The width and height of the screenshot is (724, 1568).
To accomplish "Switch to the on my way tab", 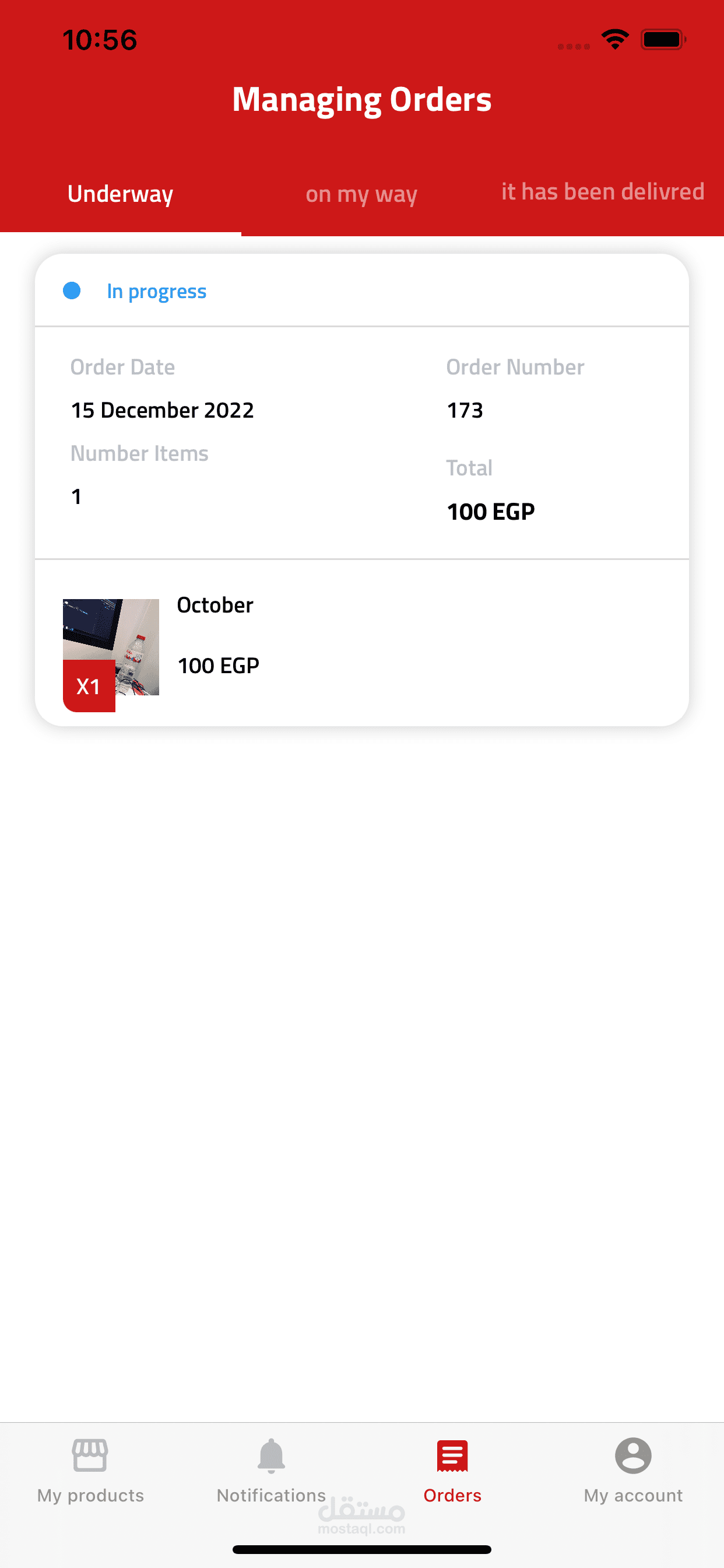I will pos(361,194).
